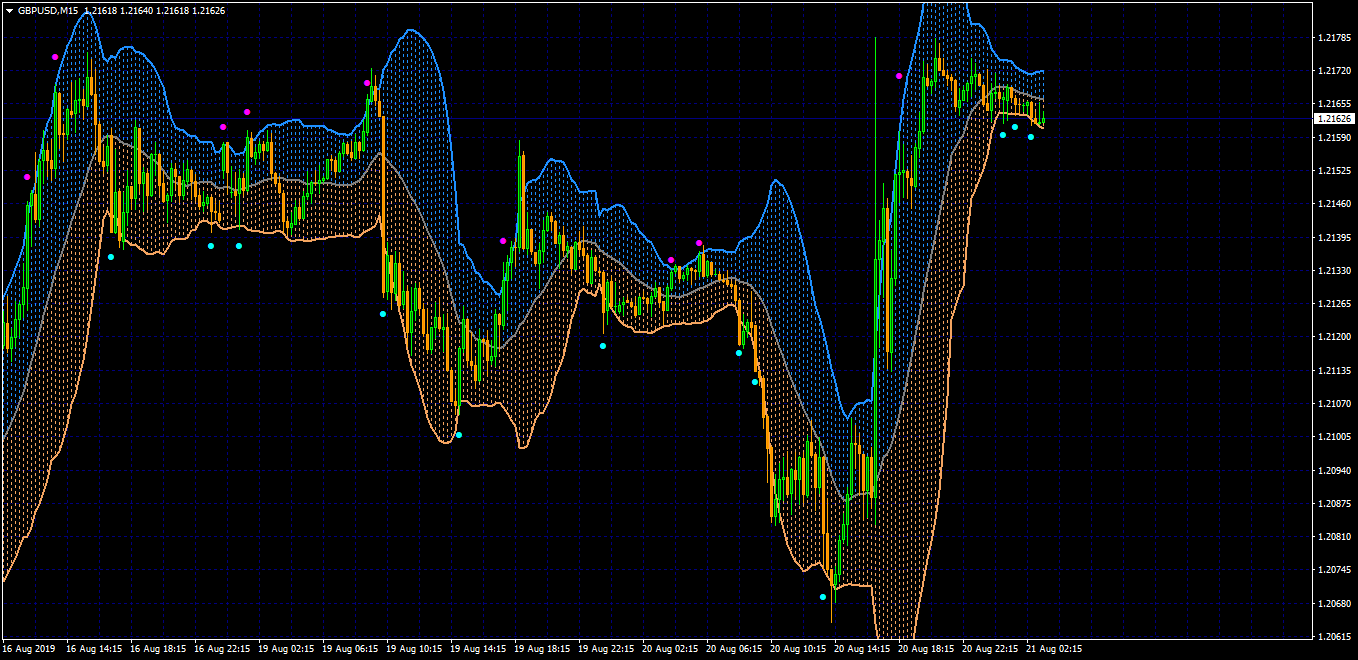The image size is (1358, 660).
Task: Click the small triangle beside GBPUSD,M15 title
Action: (x=9, y=10)
